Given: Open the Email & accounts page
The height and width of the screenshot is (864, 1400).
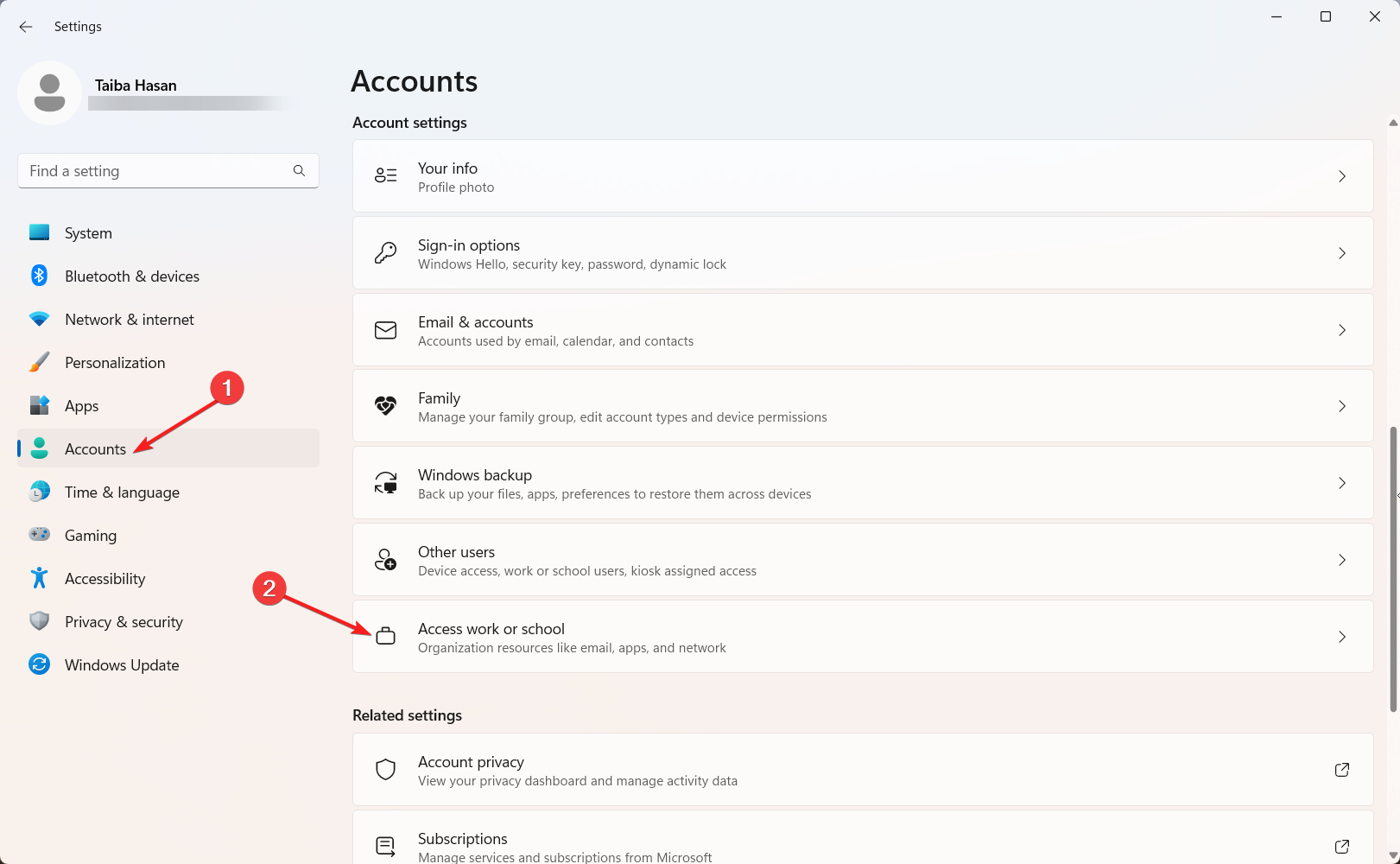Looking at the screenshot, I should point(862,330).
